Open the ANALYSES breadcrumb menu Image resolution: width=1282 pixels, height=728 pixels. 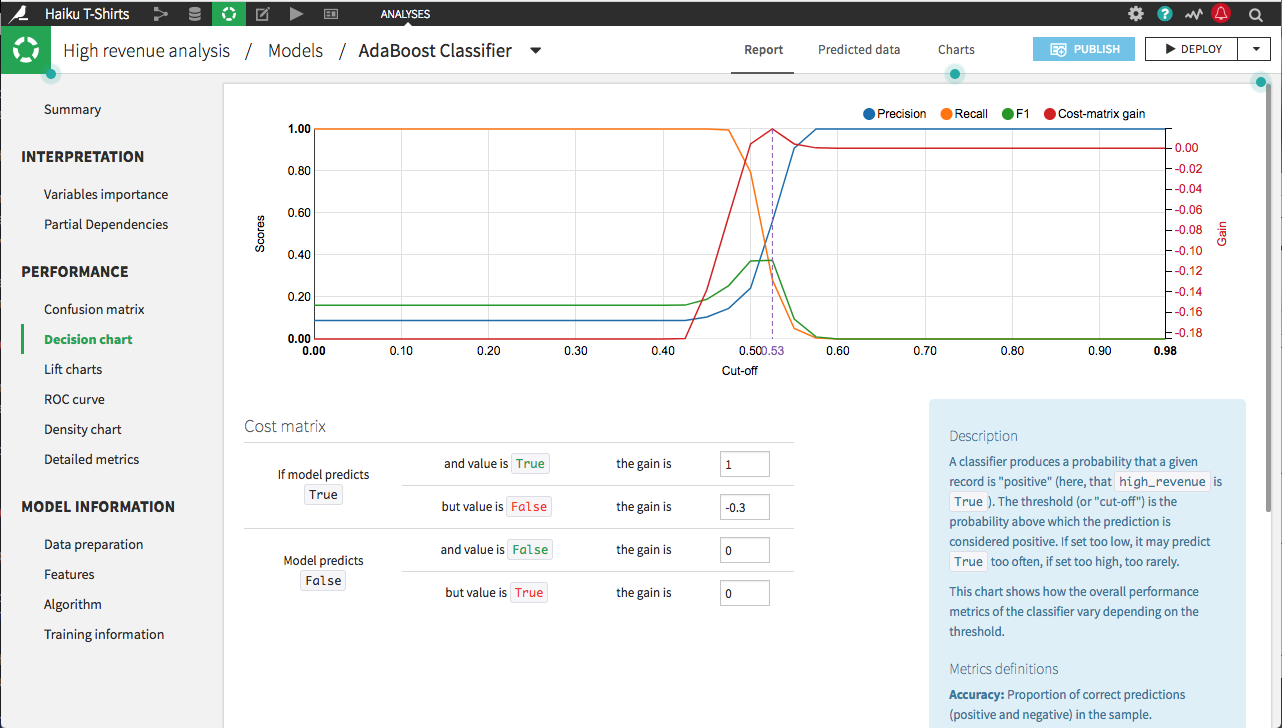[x=403, y=14]
